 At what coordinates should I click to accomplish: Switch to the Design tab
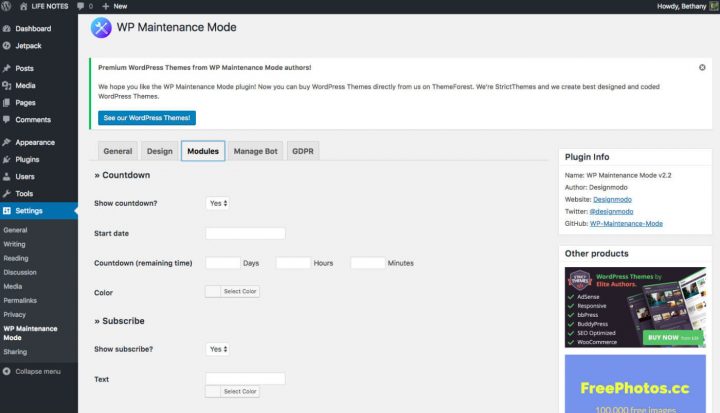tap(160, 151)
